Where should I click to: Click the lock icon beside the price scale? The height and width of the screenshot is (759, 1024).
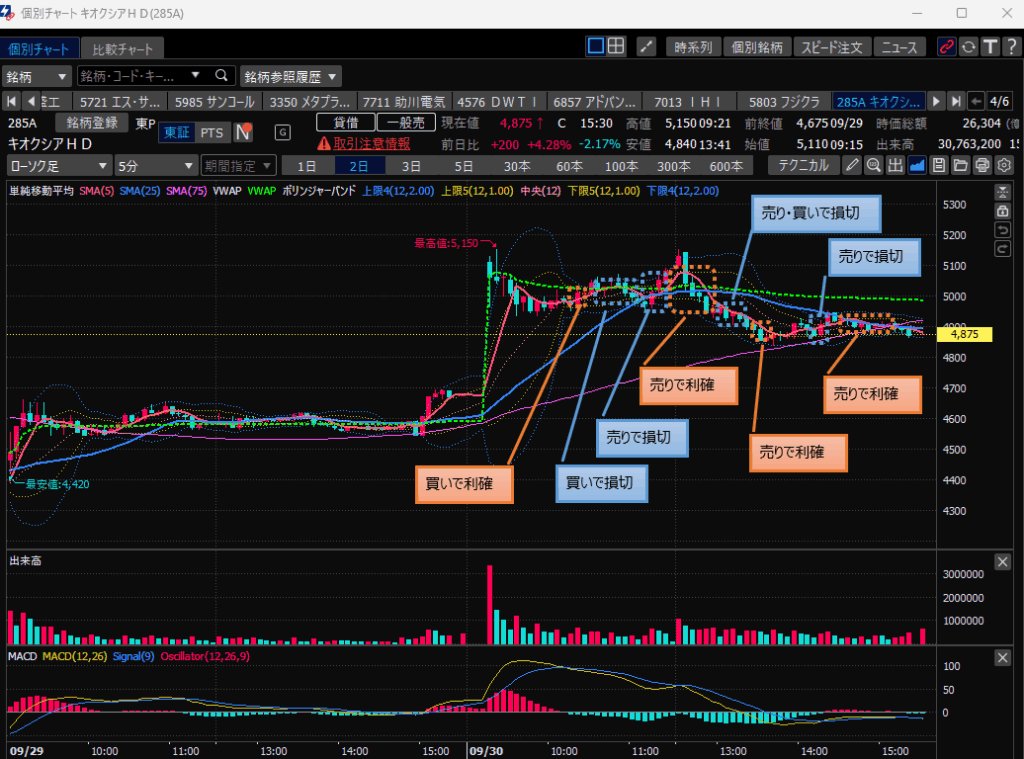pyautogui.click(x=1002, y=212)
